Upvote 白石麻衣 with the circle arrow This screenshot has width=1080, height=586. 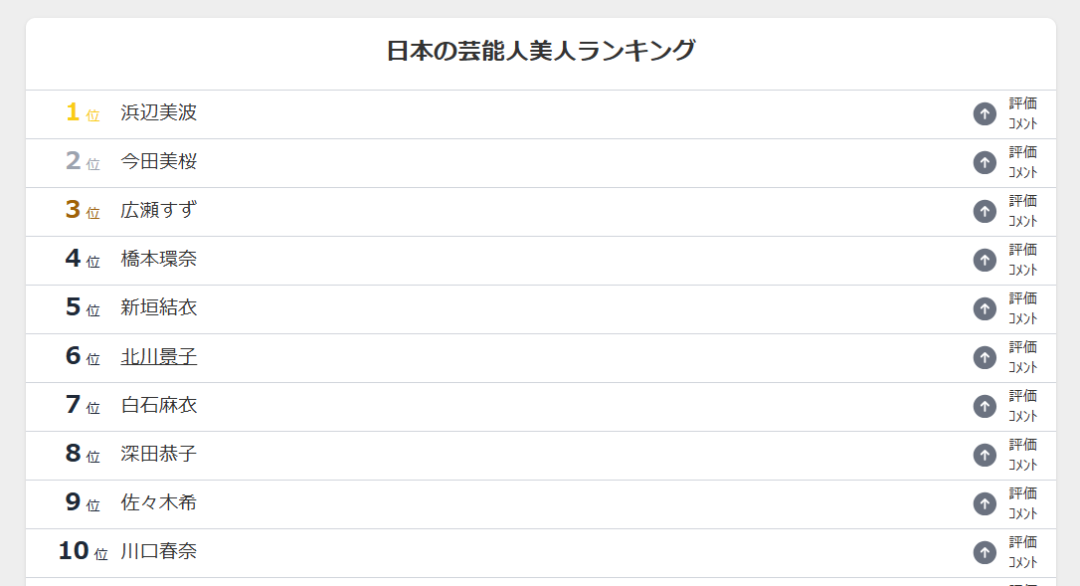(x=985, y=406)
